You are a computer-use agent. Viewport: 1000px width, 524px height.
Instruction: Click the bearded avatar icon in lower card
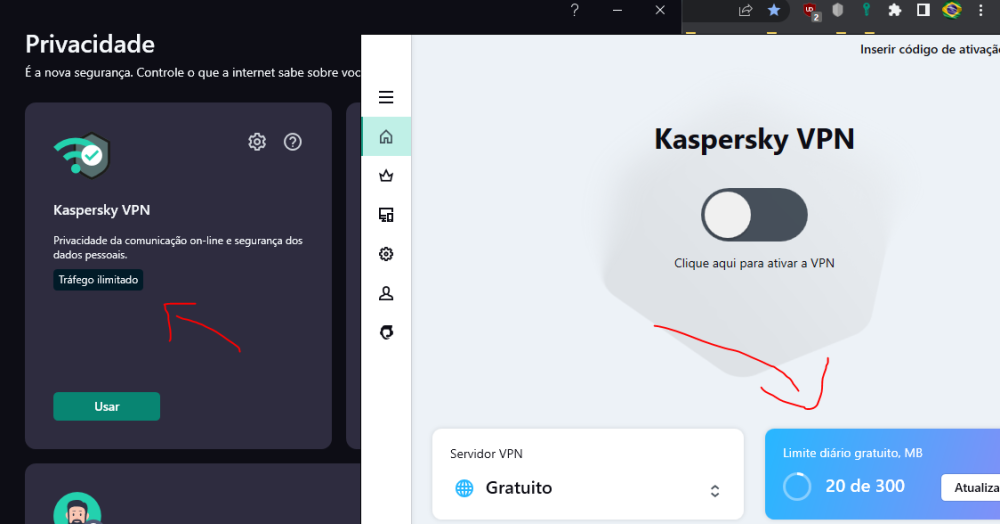click(x=77, y=509)
